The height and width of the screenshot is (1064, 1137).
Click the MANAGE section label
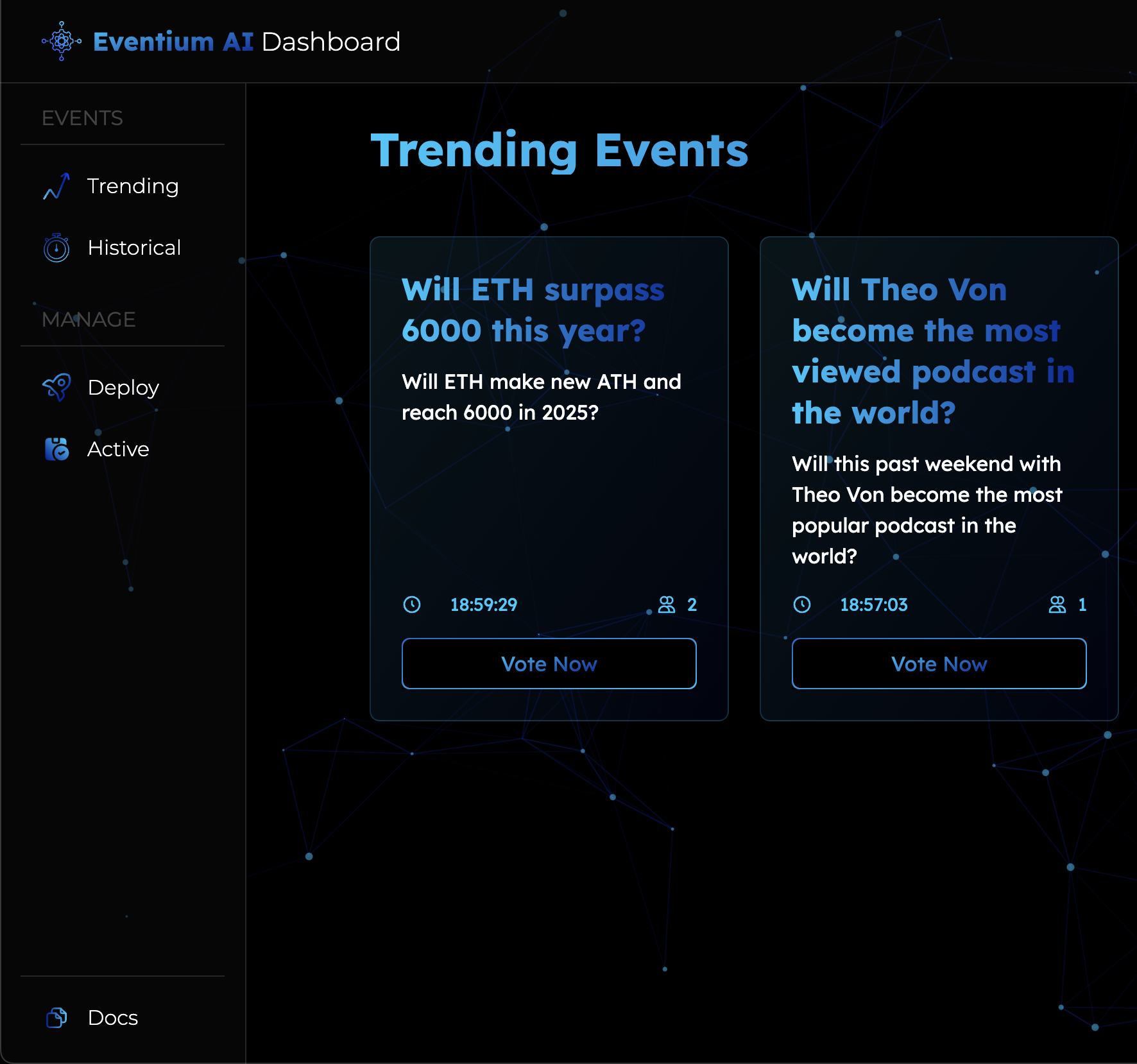[89, 320]
